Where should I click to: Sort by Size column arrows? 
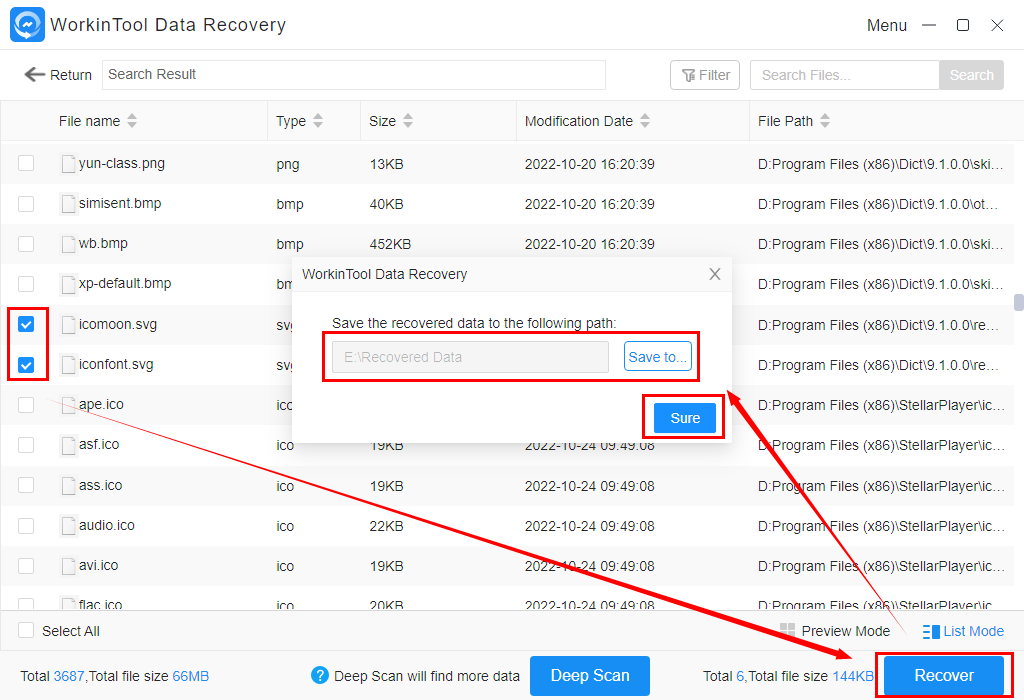[408, 121]
